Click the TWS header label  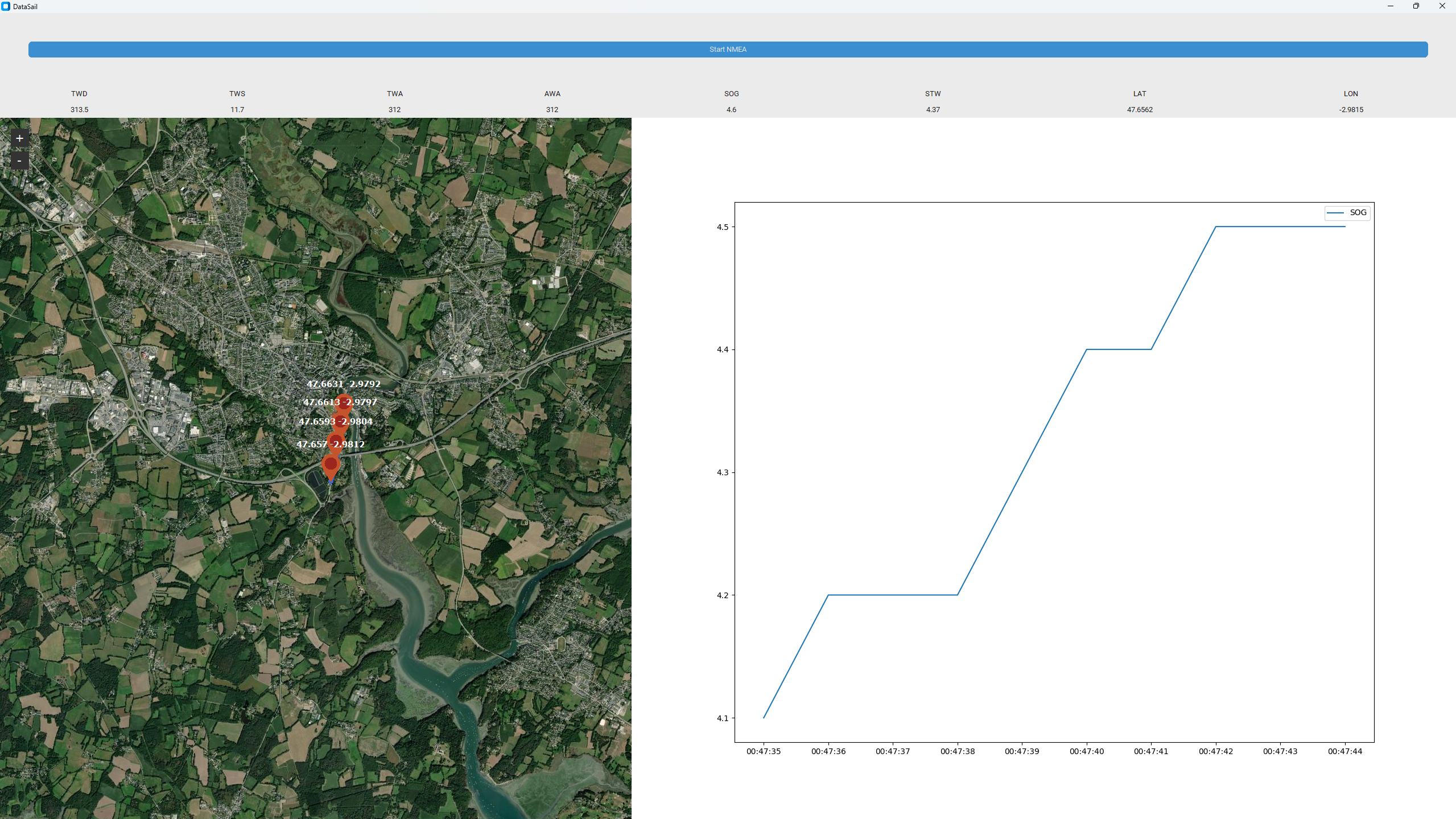tap(237, 93)
